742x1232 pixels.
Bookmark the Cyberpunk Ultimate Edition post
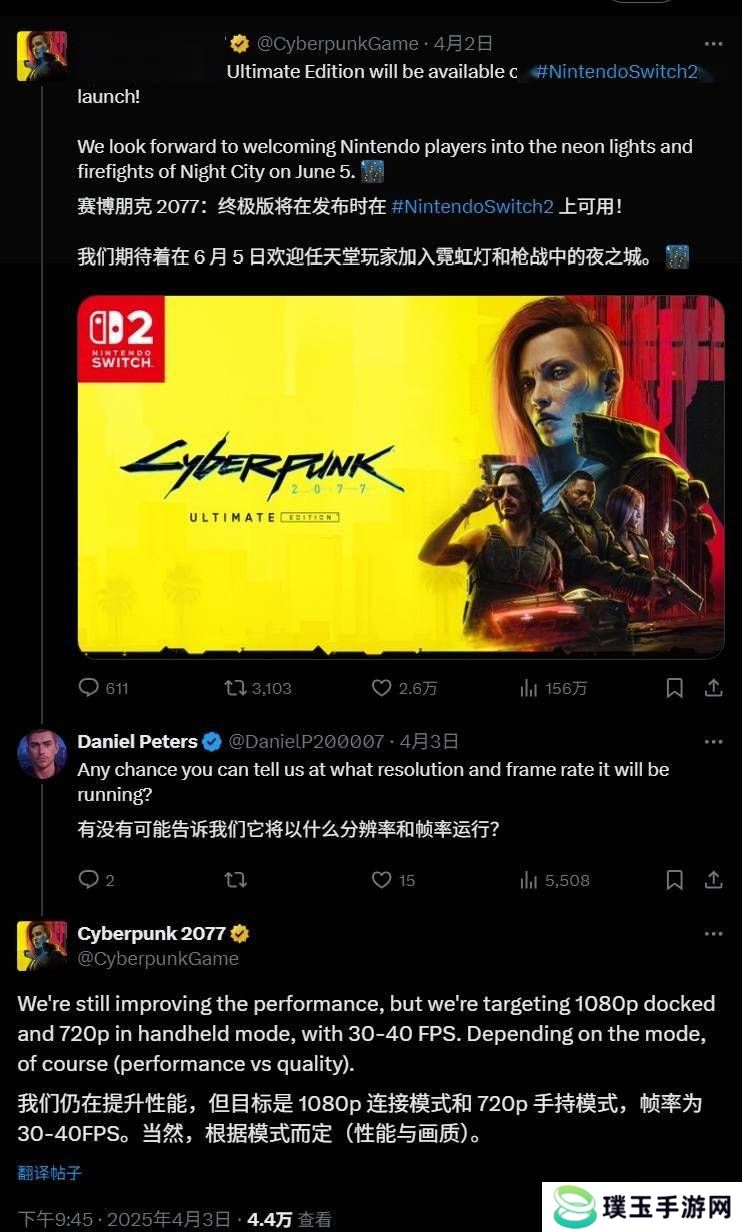675,688
